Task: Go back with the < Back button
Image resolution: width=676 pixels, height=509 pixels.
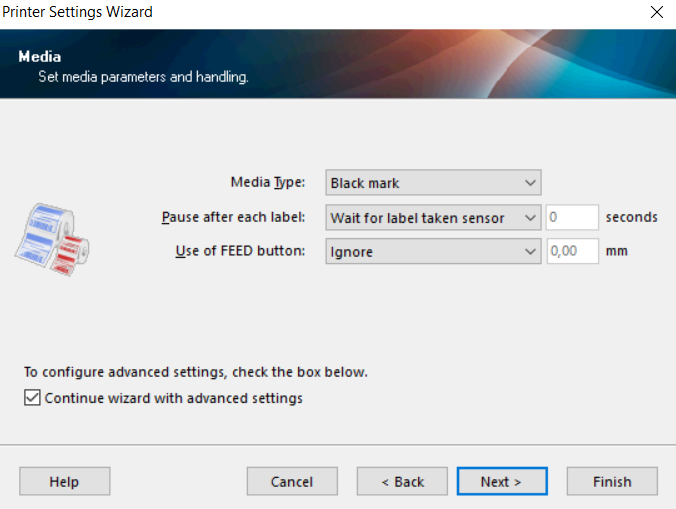Action: click(402, 481)
